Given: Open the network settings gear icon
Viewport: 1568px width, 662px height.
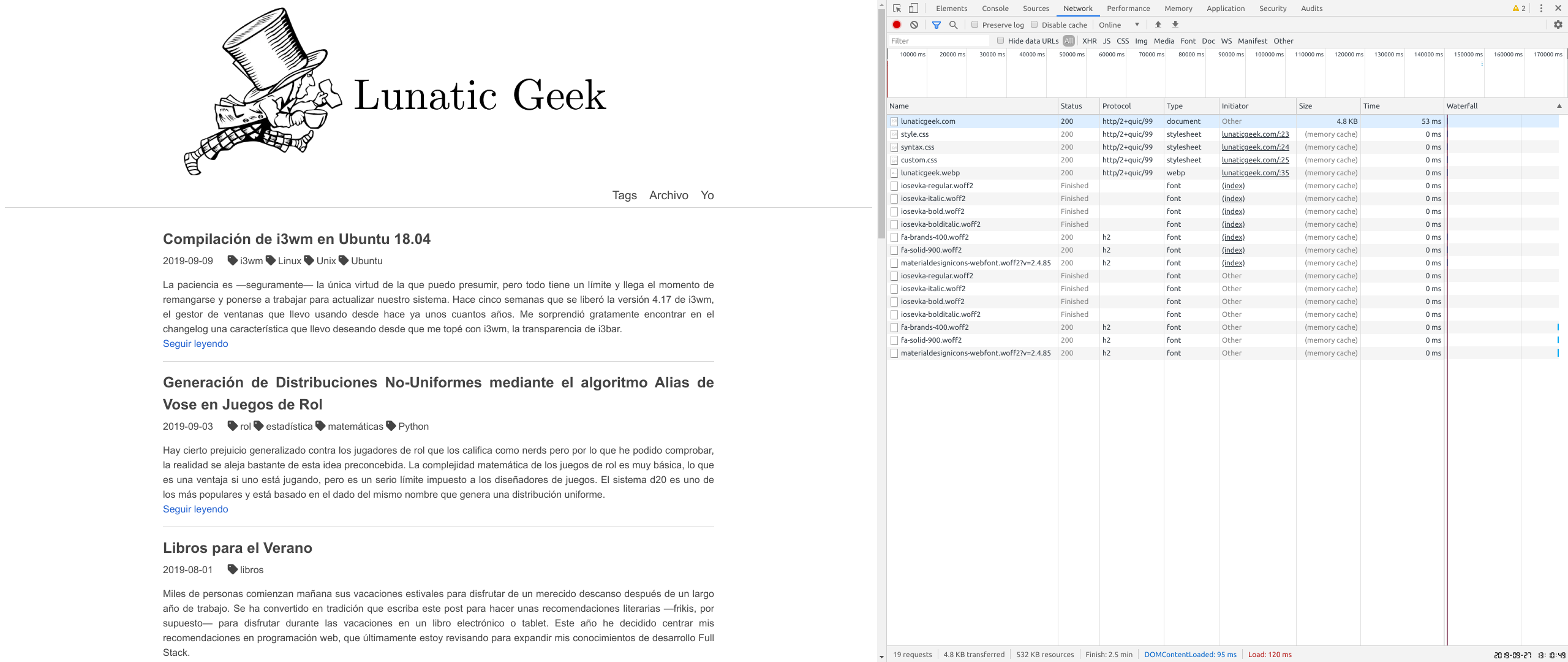Looking at the screenshot, I should (x=1558, y=25).
